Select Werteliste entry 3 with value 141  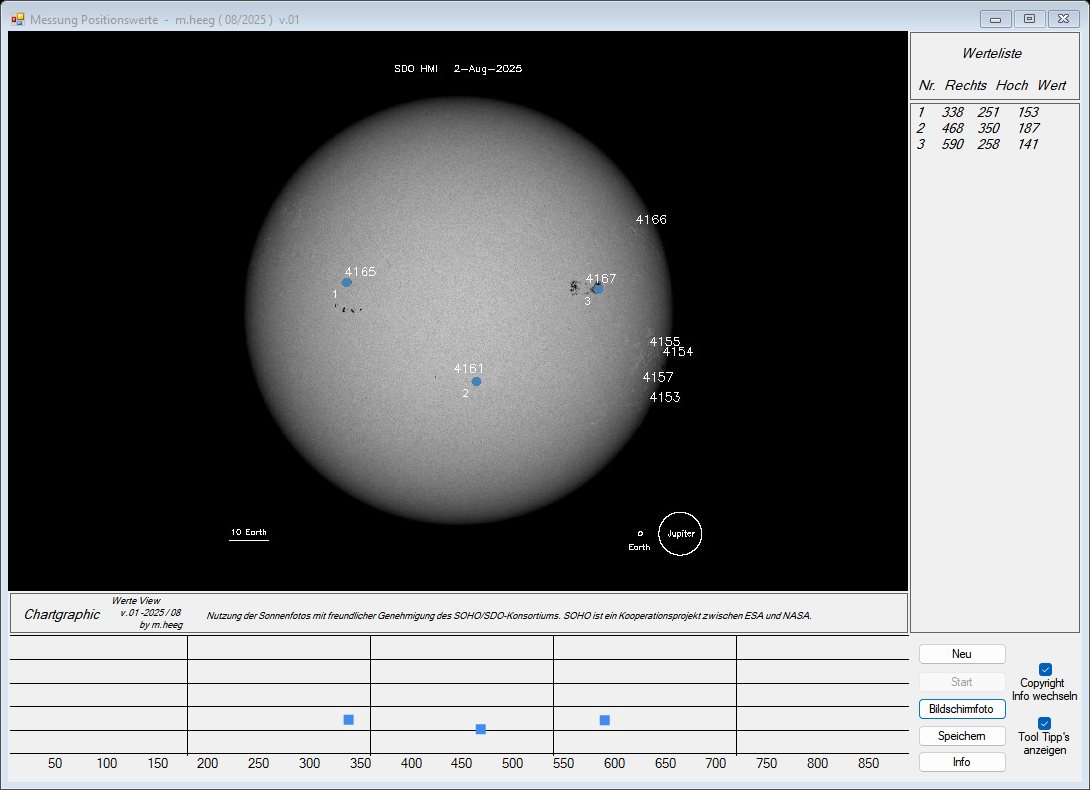979,144
